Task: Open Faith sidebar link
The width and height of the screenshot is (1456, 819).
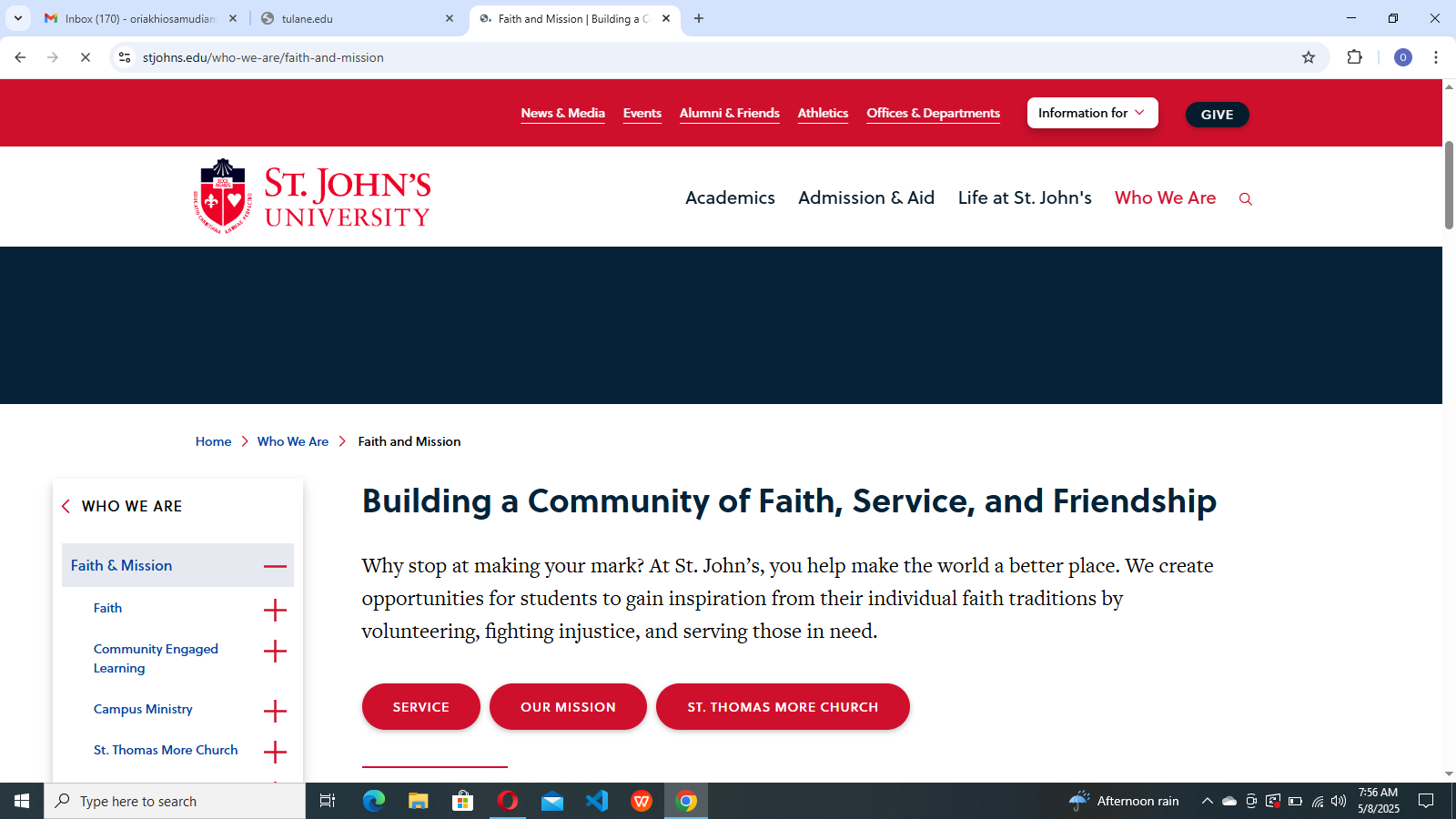Action: point(107,608)
